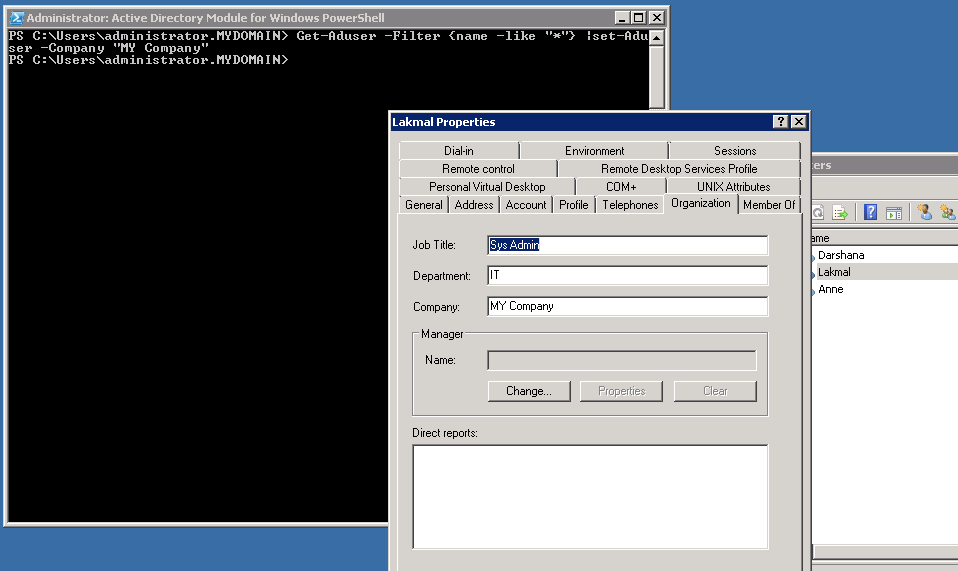
Task: Click the PowerShell scrollbar up arrow
Action: pos(656,38)
